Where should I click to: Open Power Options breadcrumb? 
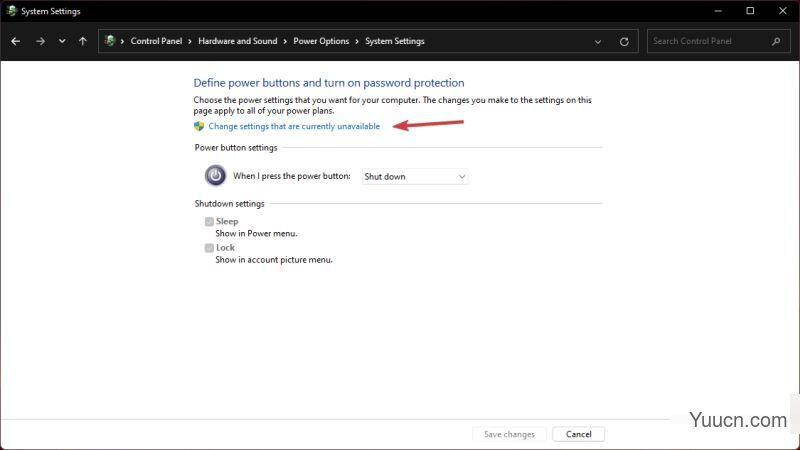321,41
